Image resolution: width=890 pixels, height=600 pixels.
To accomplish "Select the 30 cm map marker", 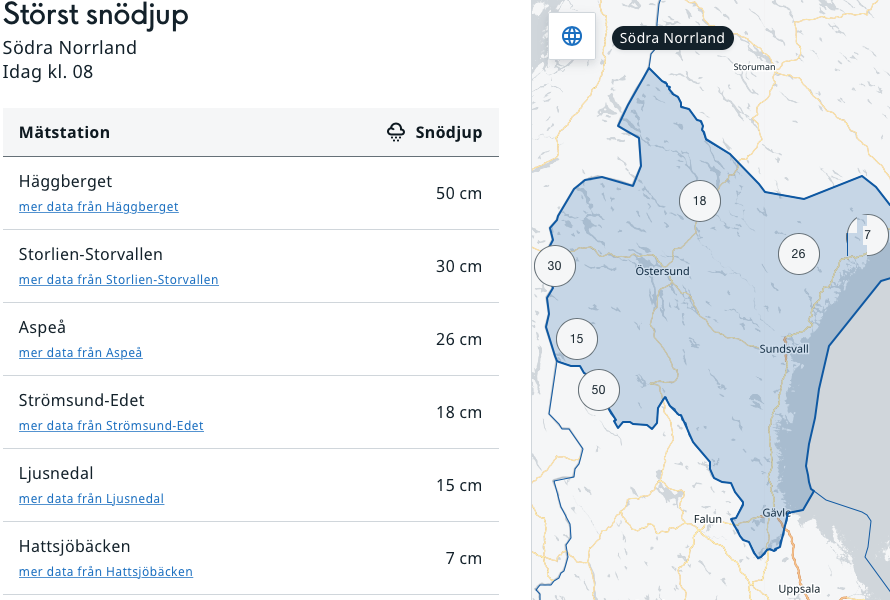I will 554,266.
